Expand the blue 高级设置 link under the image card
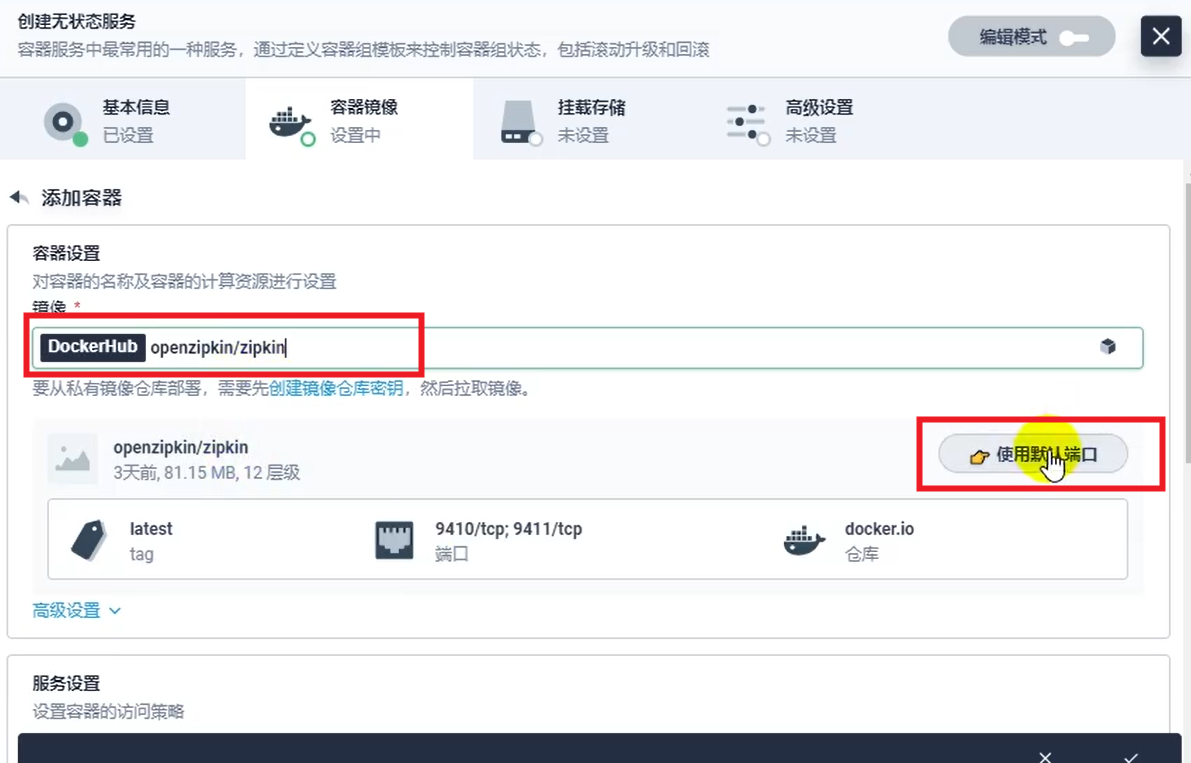 (76, 610)
